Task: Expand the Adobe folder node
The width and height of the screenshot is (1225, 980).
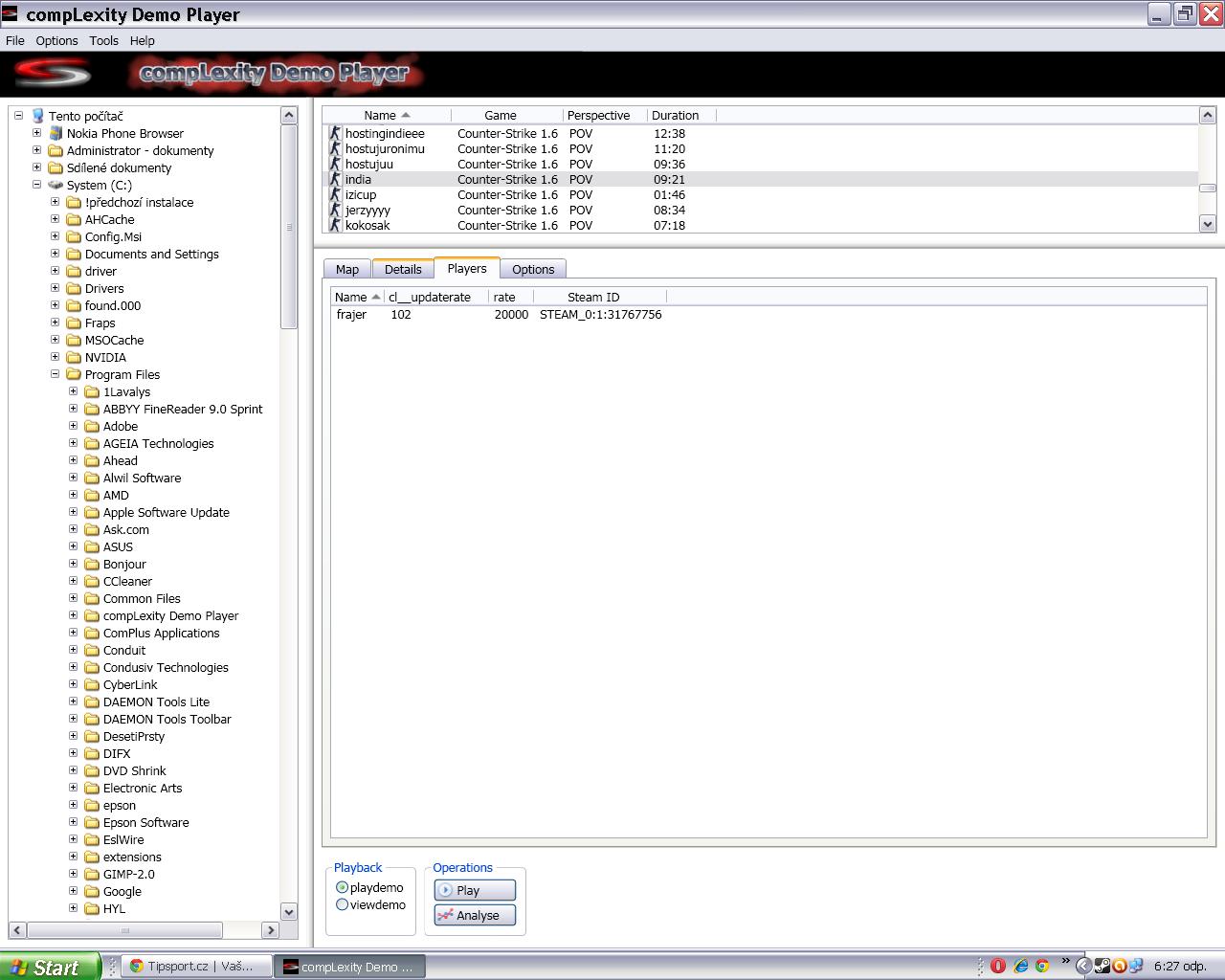Action: (x=73, y=426)
